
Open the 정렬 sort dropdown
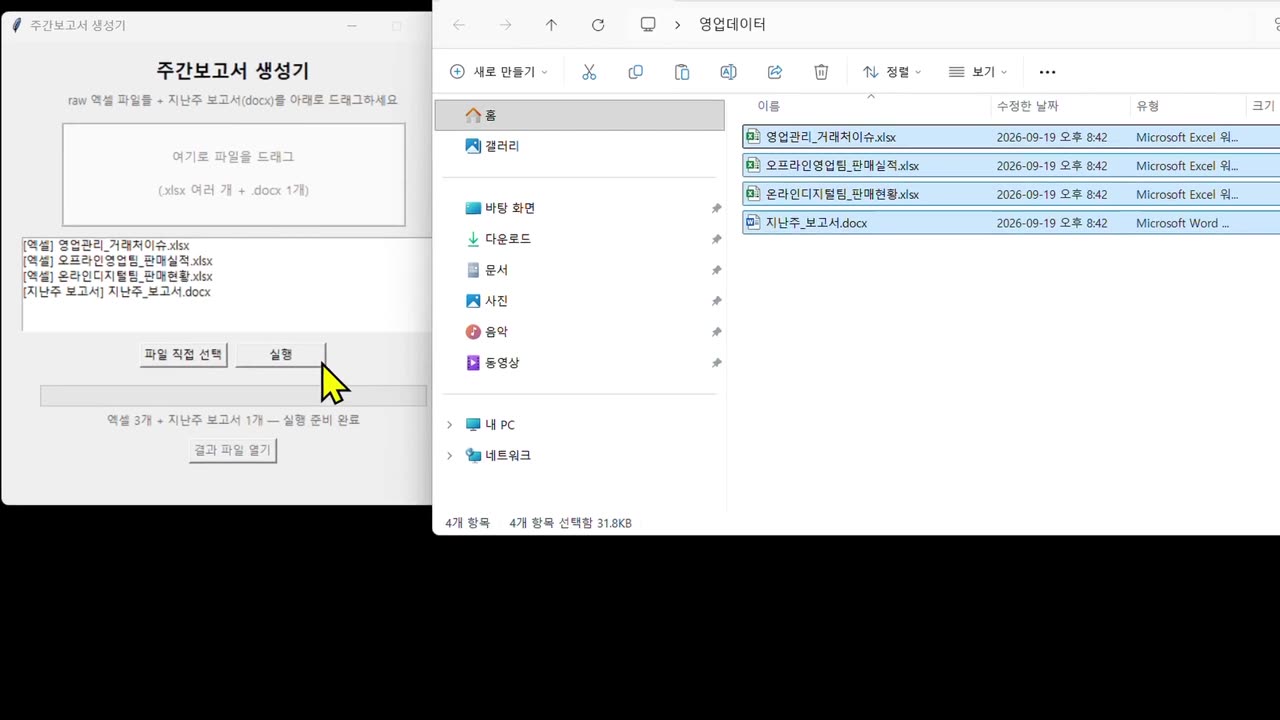892,72
